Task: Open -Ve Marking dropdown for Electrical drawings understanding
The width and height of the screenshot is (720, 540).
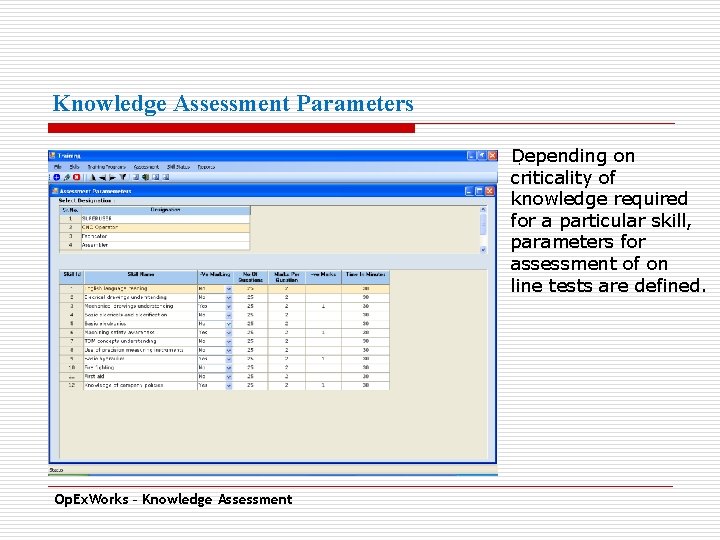Action: point(229,298)
